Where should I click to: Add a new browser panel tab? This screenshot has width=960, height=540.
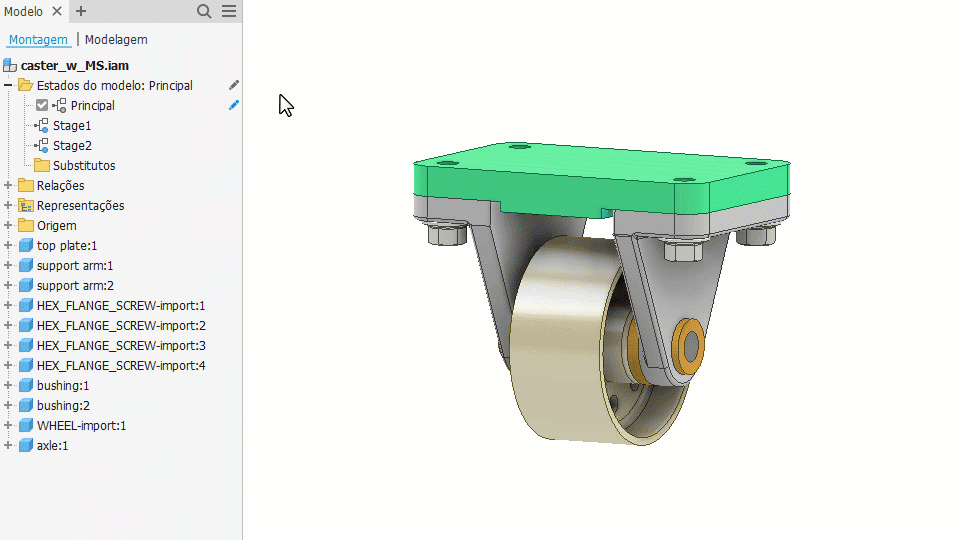click(81, 11)
